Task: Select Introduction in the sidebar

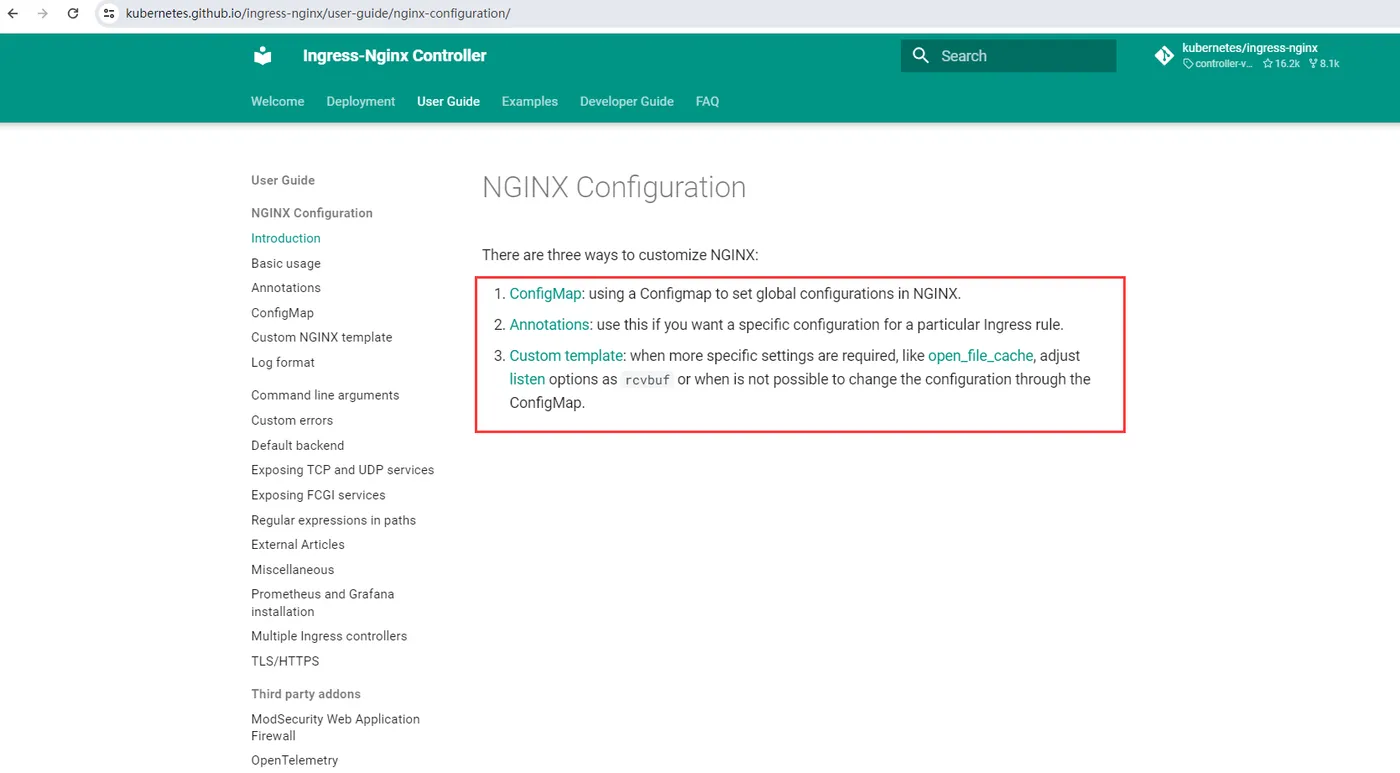Action: click(286, 238)
